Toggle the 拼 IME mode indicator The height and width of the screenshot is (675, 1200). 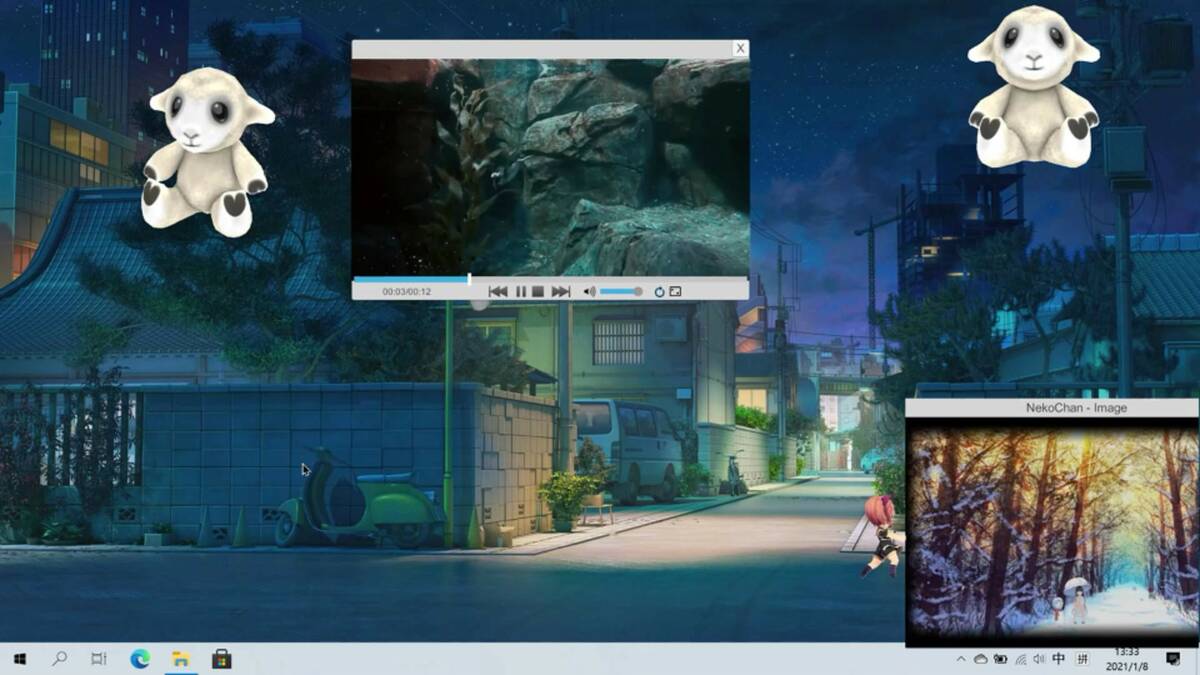[x=1083, y=659]
